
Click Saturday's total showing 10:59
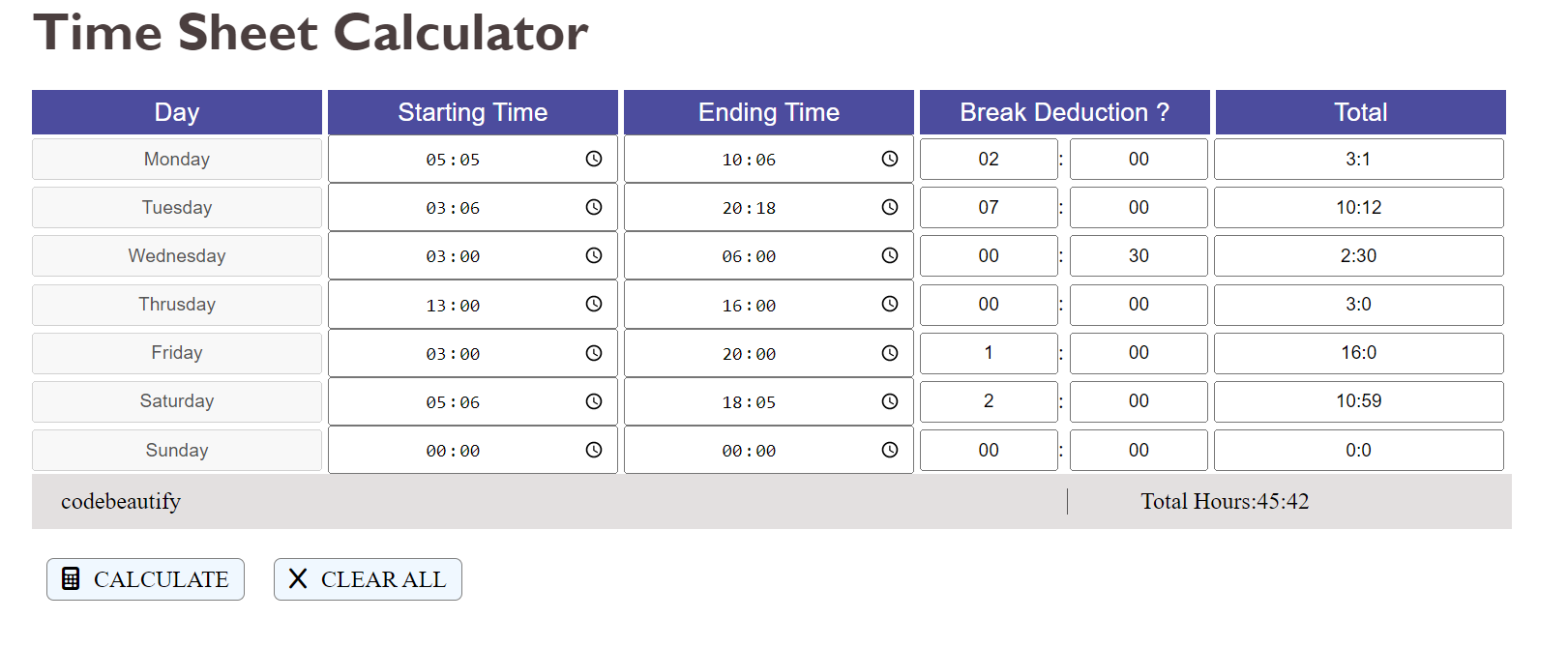point(1358,401)
